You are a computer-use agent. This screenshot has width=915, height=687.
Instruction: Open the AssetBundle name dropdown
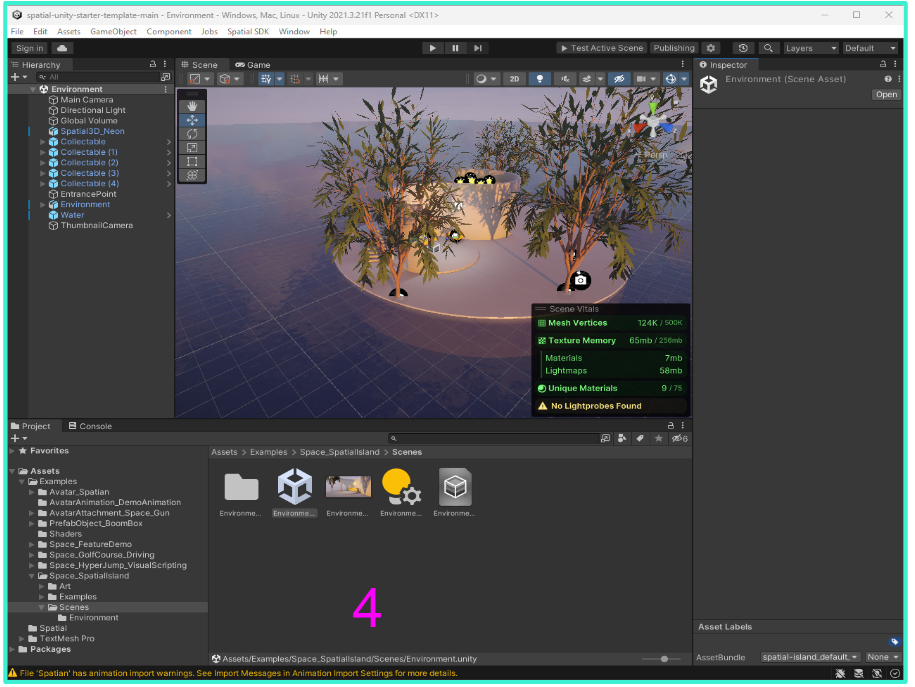click(x=810, y=657)
